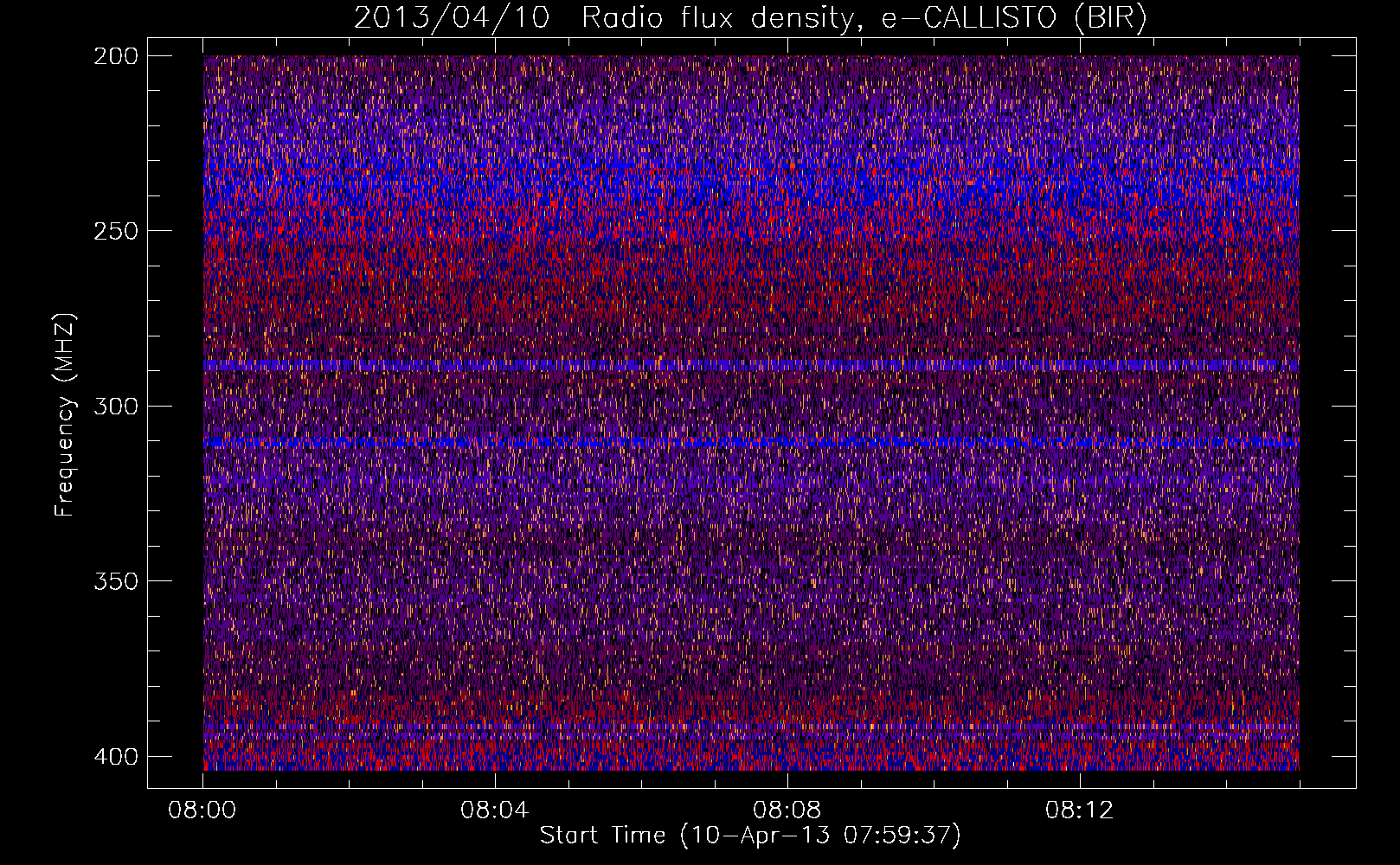Select the 08:12 time tick label

point(1079,811)
